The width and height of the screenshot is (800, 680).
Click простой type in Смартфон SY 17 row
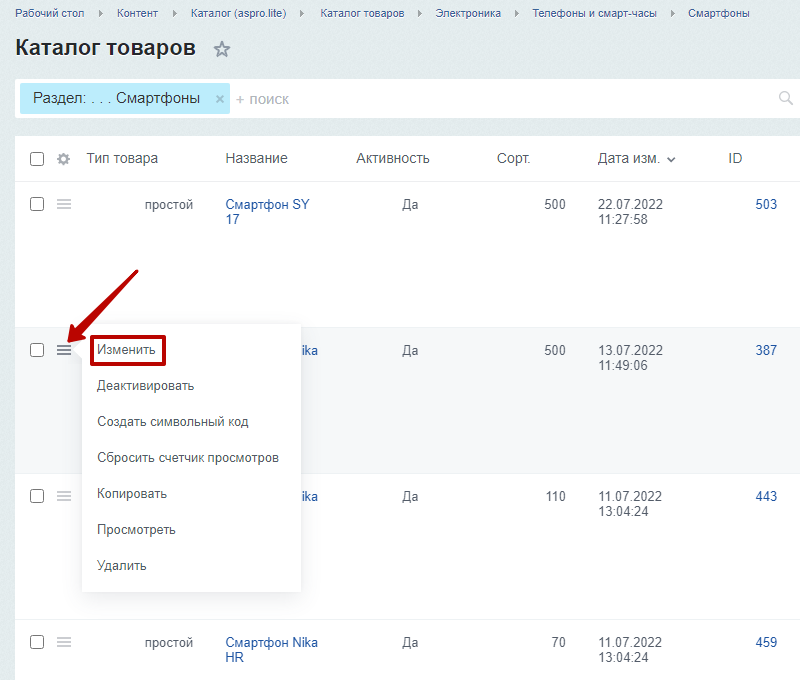[169, 205]
